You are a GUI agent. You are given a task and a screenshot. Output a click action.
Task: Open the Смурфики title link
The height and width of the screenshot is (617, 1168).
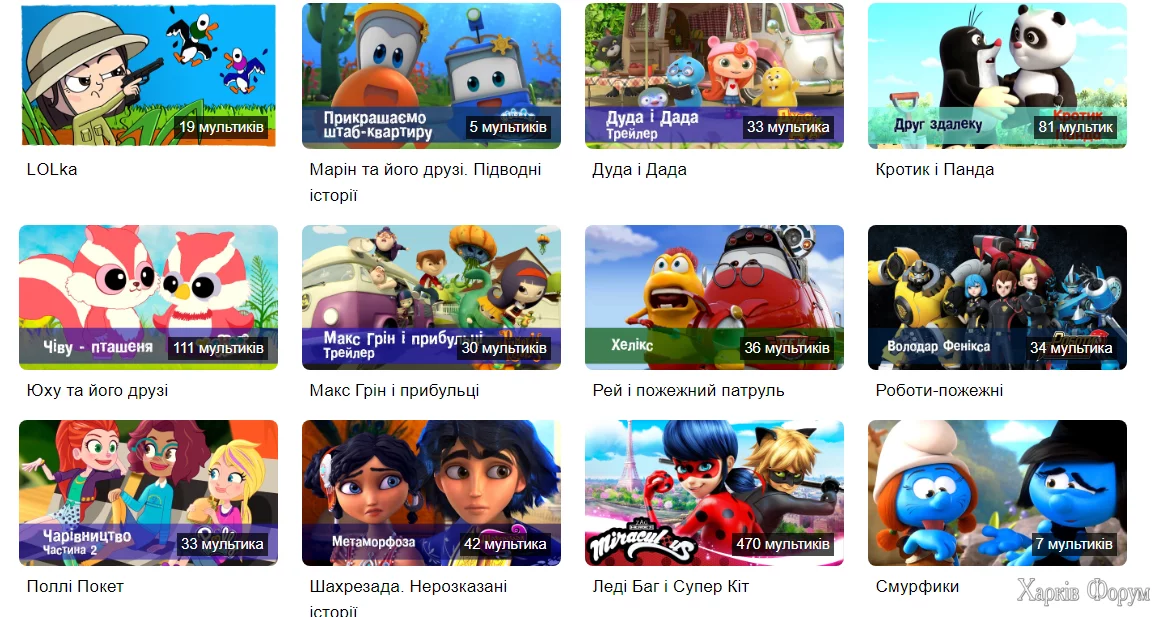click(x=917, y=586)
